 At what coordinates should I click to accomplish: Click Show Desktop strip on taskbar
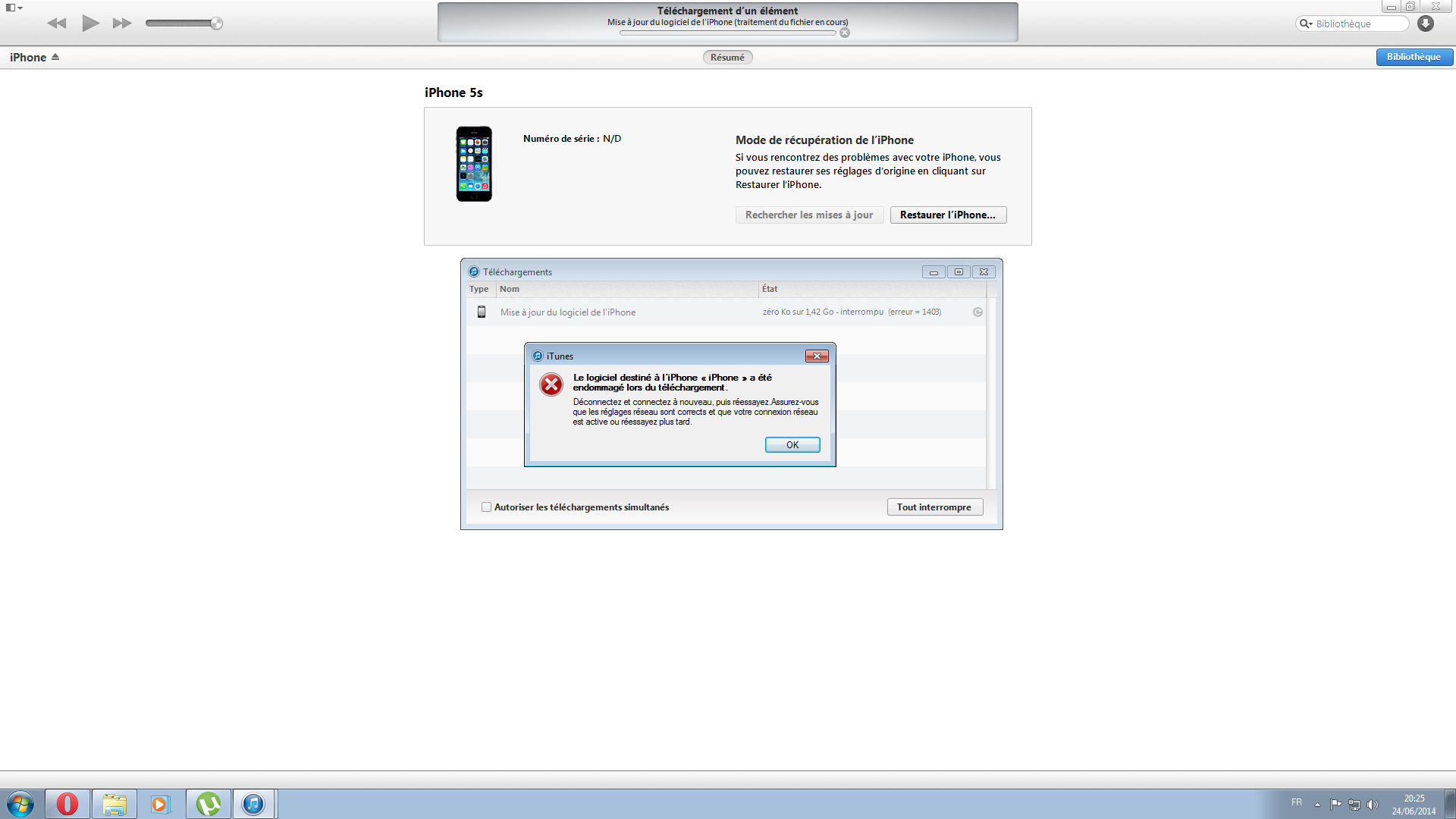pos(1450,804)
